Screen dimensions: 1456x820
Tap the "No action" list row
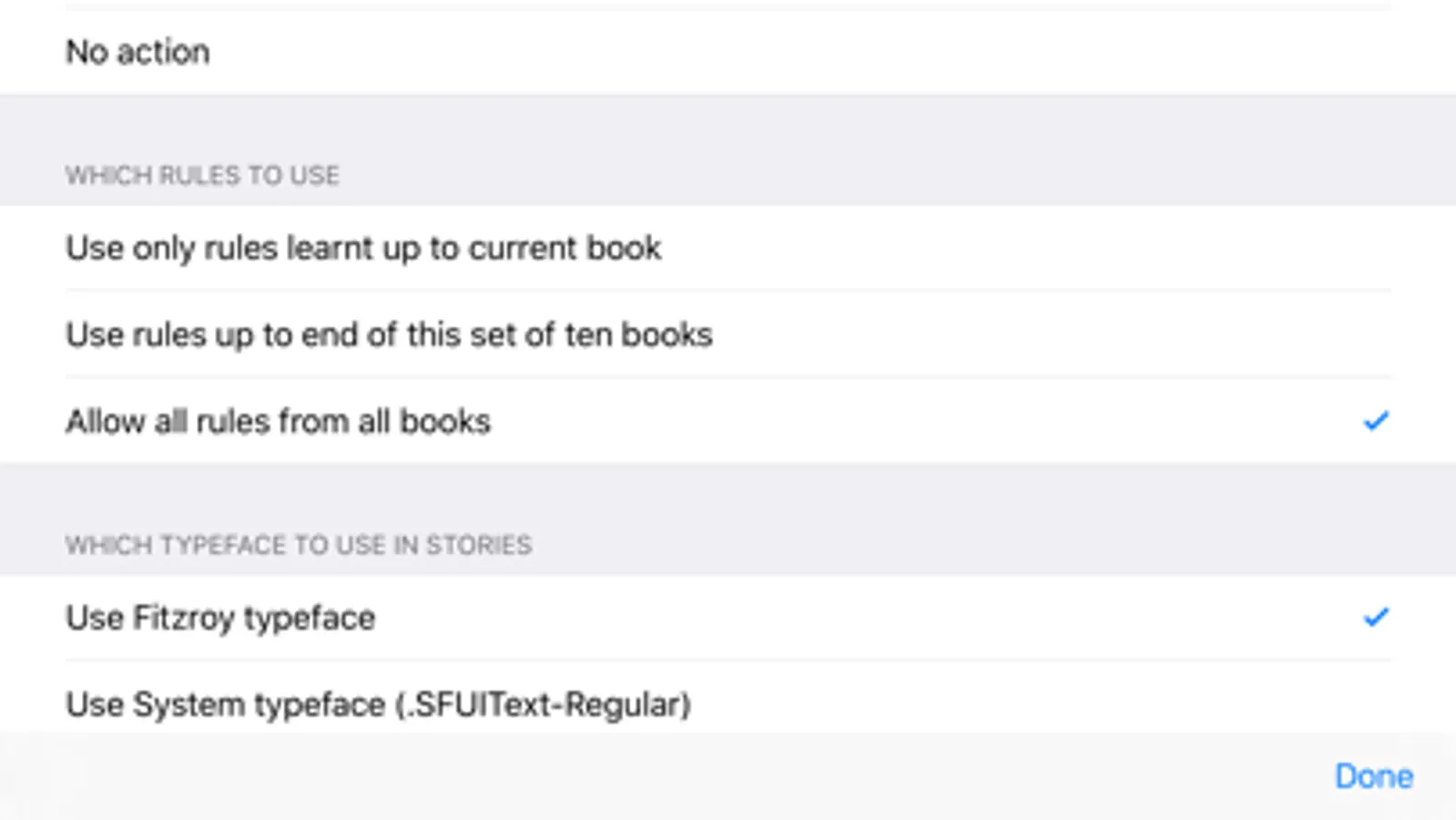pyautogui.click(x=138, y=53)
